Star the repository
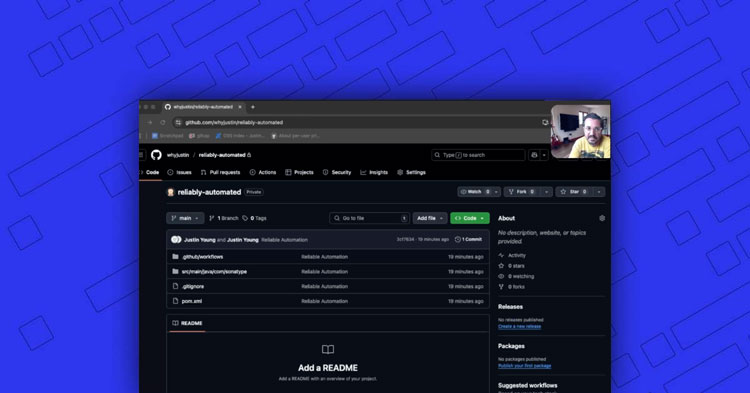Viewport: 750px width, 393px height. (x=574, y=192)
